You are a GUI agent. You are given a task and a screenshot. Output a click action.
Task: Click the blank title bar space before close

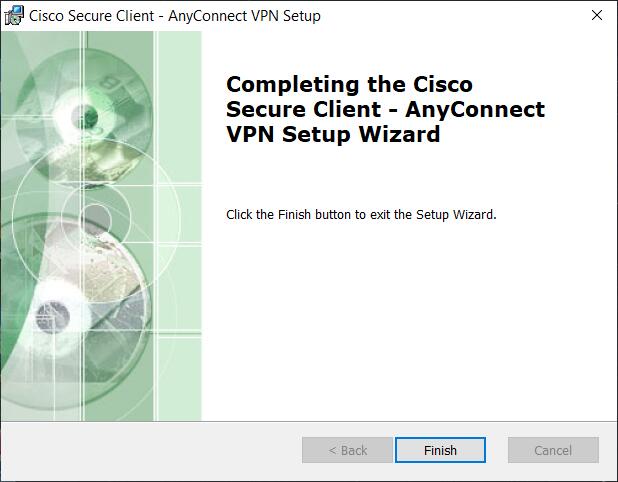click(x=450, y=16)
